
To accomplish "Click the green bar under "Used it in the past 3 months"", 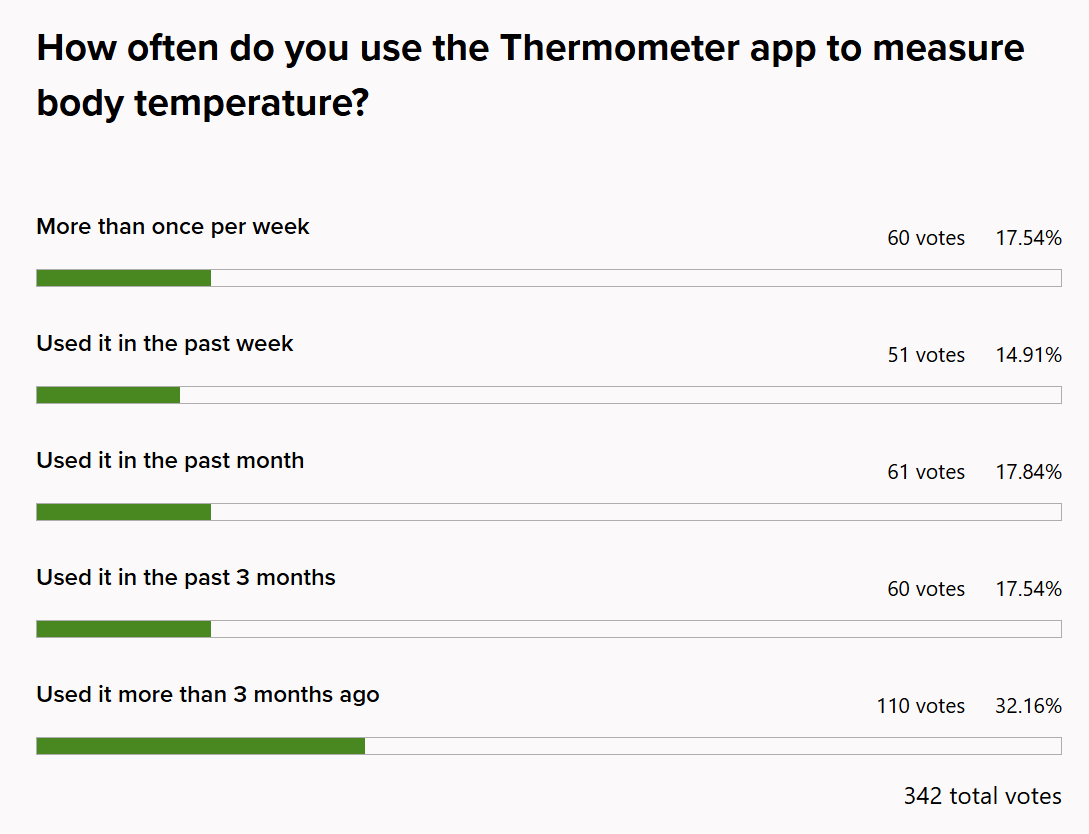I will pos(124,629).
